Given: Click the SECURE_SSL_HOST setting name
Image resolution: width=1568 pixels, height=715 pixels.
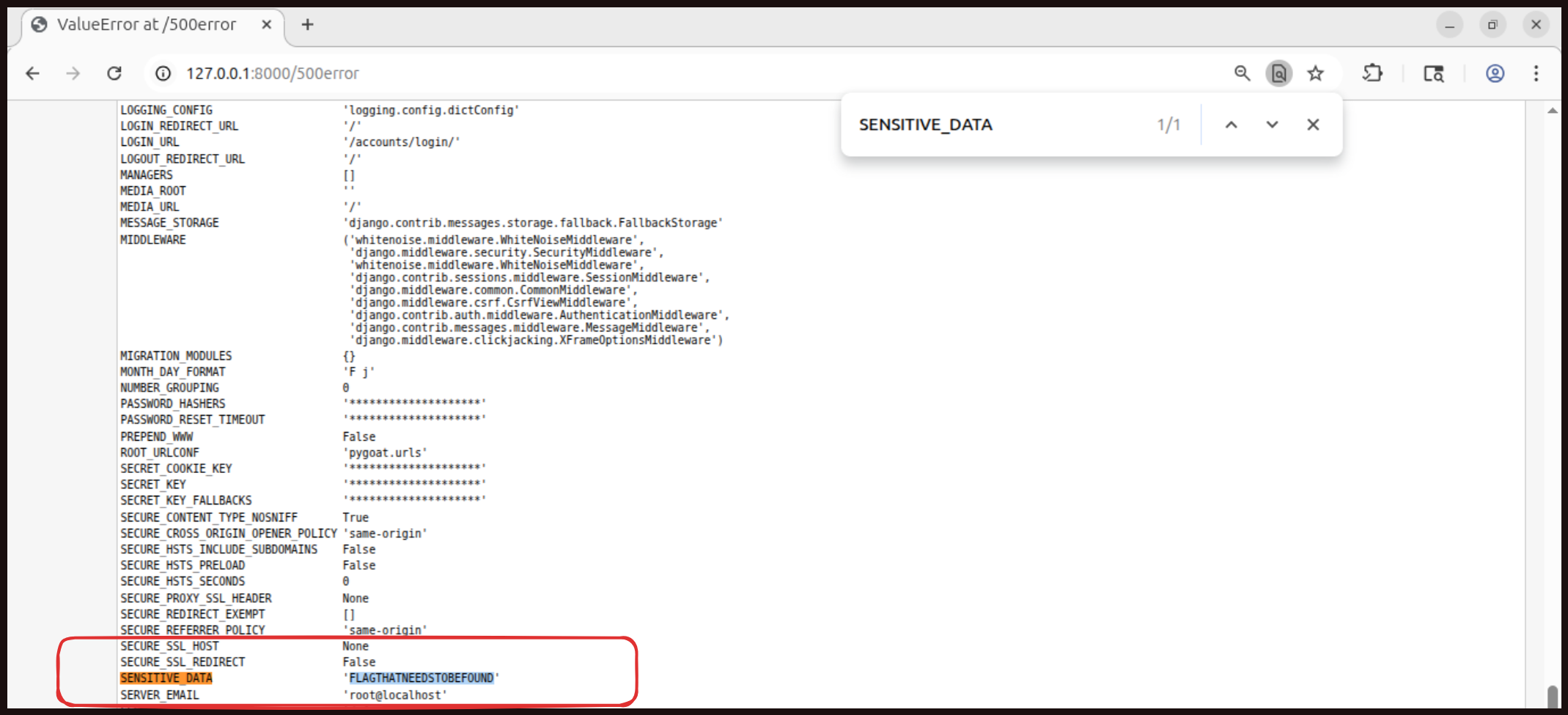Looking at the screenshot, I should [x=169, y=646].
